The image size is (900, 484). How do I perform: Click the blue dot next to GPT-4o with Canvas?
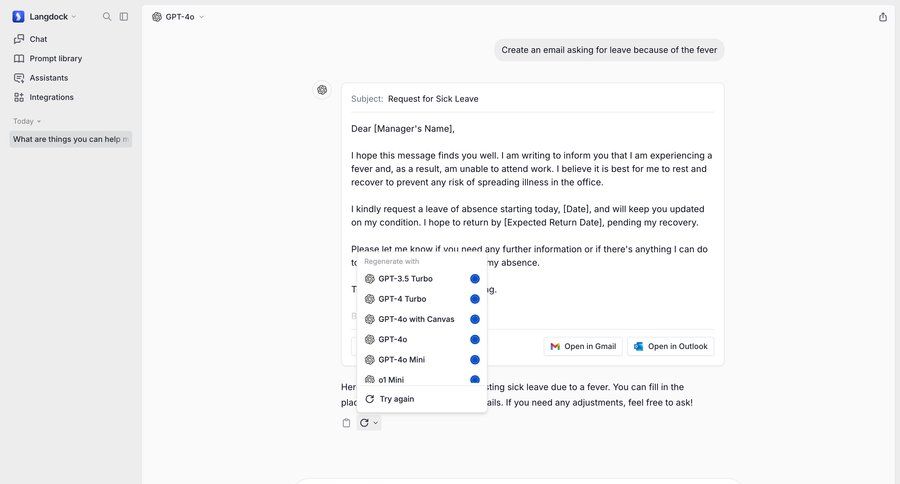pyautogui.click(x=475, y=319)
